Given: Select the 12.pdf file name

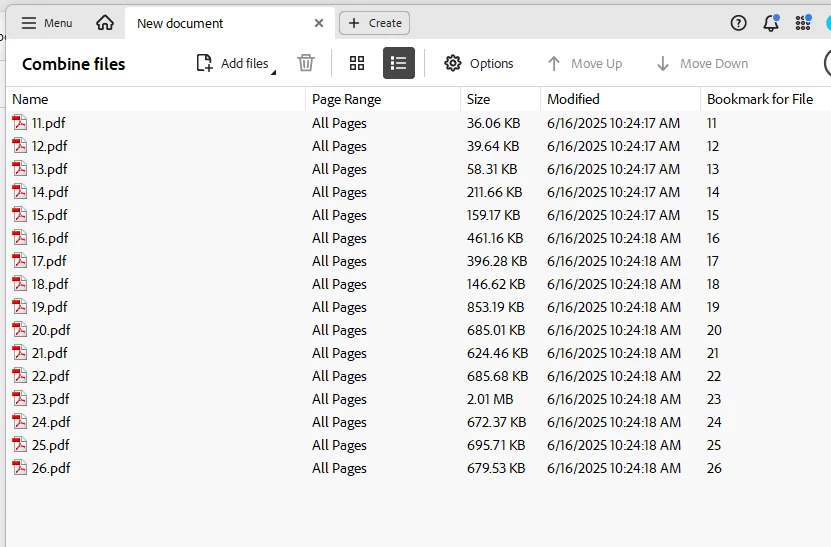Looking at the screenshot, I should pos(49,146).
